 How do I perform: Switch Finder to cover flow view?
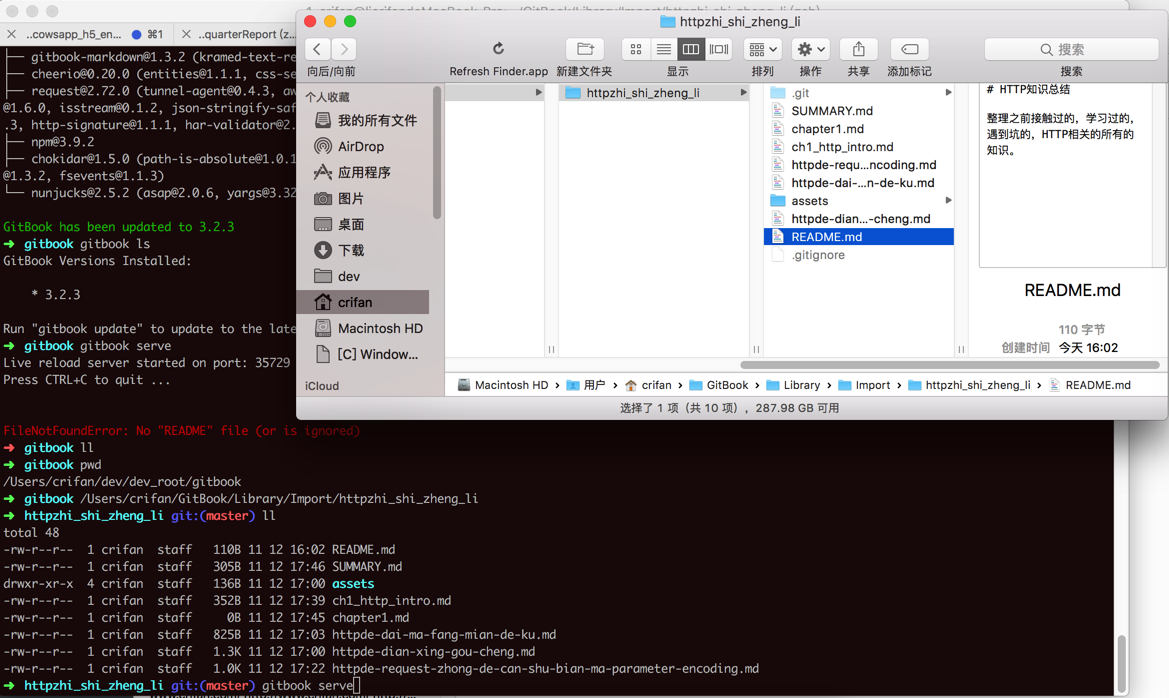[719, 49]
